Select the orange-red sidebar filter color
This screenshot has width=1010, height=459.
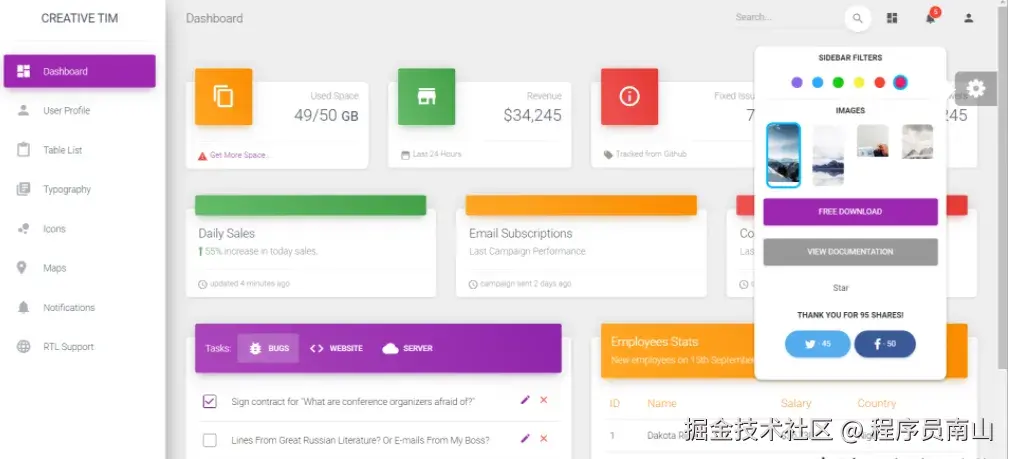(879, 82)
